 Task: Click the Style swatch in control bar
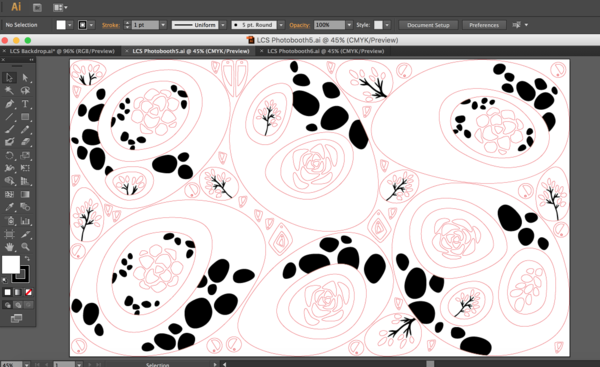(x=378, y=25)
